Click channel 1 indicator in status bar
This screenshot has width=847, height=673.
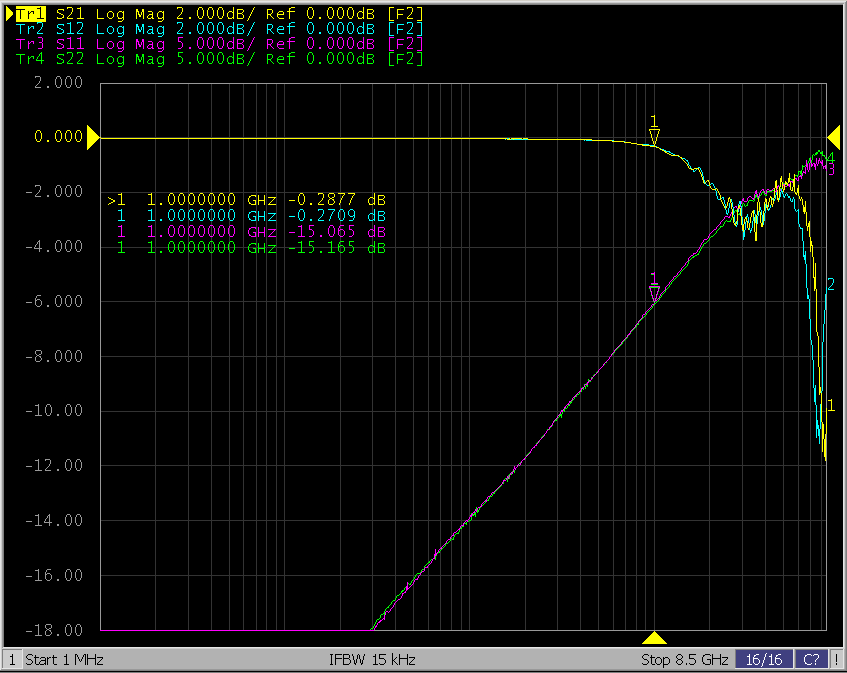[x=12, y=660]
